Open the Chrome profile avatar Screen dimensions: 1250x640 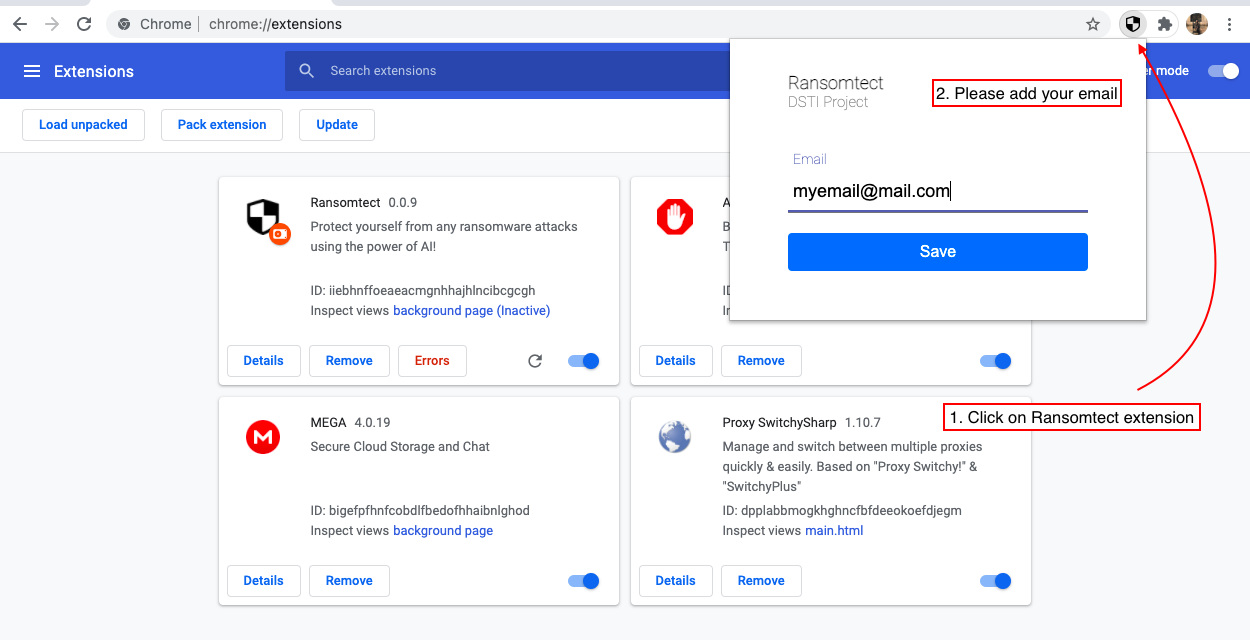pos(1197,24)
